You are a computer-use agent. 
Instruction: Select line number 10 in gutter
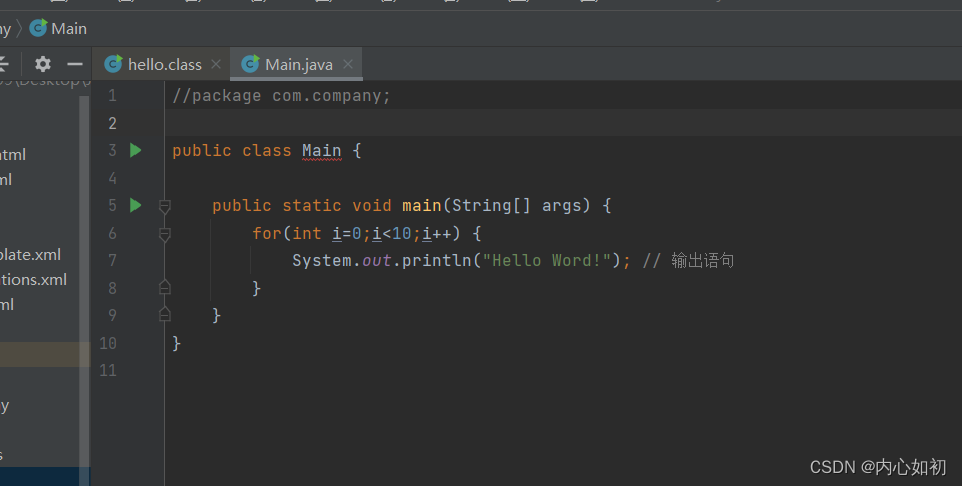108,343
